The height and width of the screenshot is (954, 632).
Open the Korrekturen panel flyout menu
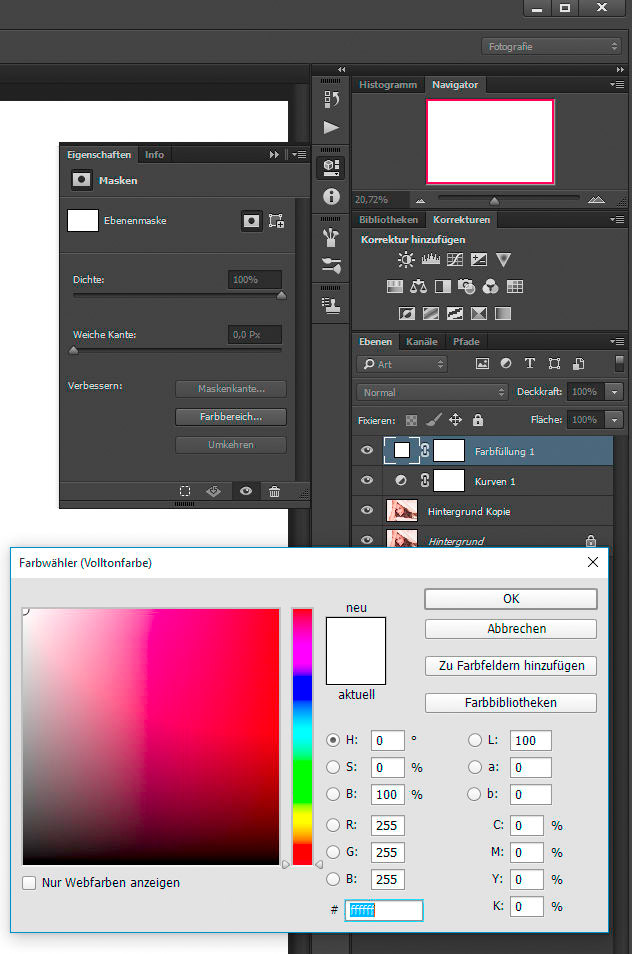pos(617,220)
